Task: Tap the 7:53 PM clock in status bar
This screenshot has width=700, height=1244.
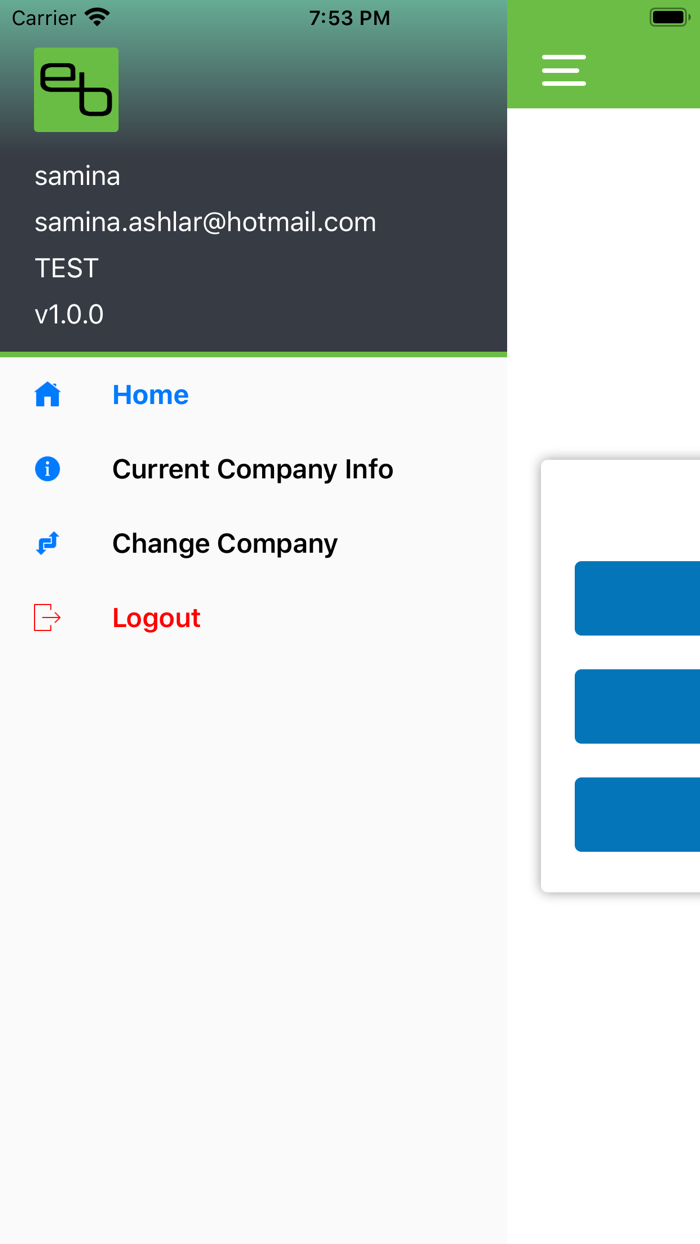Action: pyautogui.click(x=349, y=18)
